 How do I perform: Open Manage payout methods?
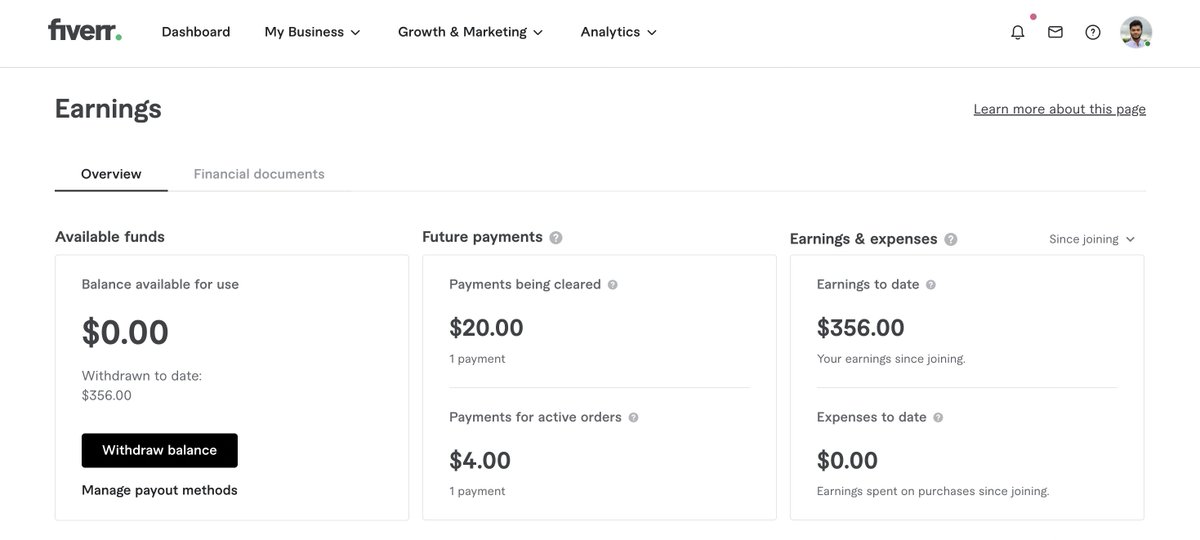tap(160, 490)
